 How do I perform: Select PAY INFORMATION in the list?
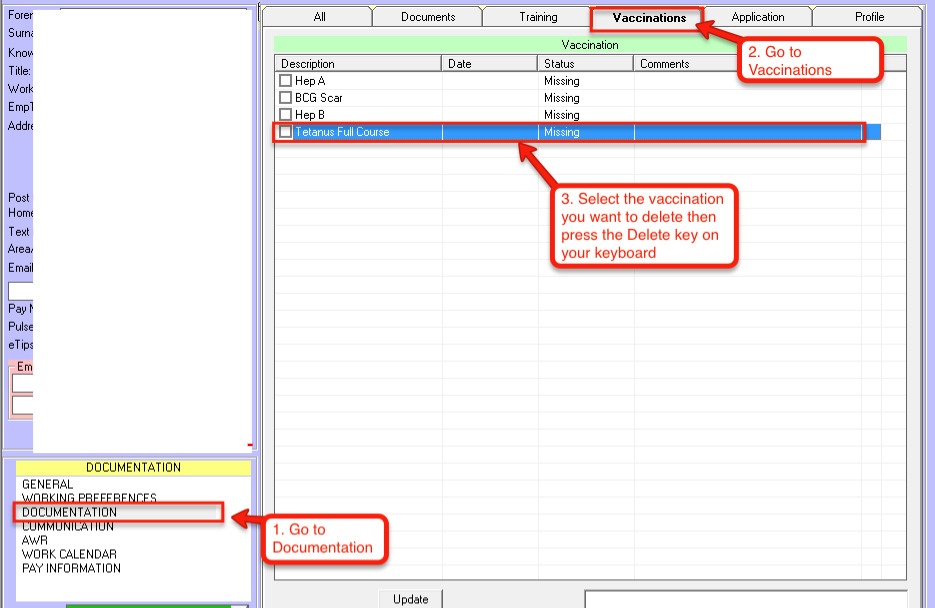[x=71, y=568]
